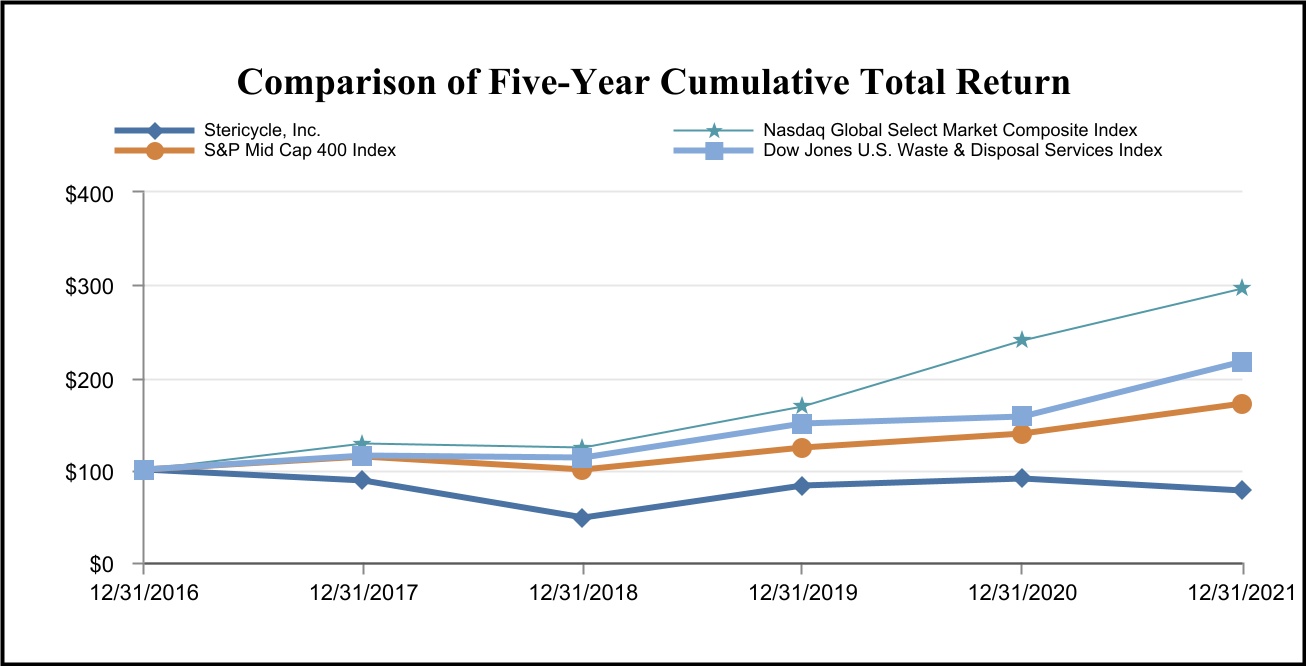Click the Dow Jones square point at 12/31/2021
The image size is (1306, 666).
[1242, 362]
